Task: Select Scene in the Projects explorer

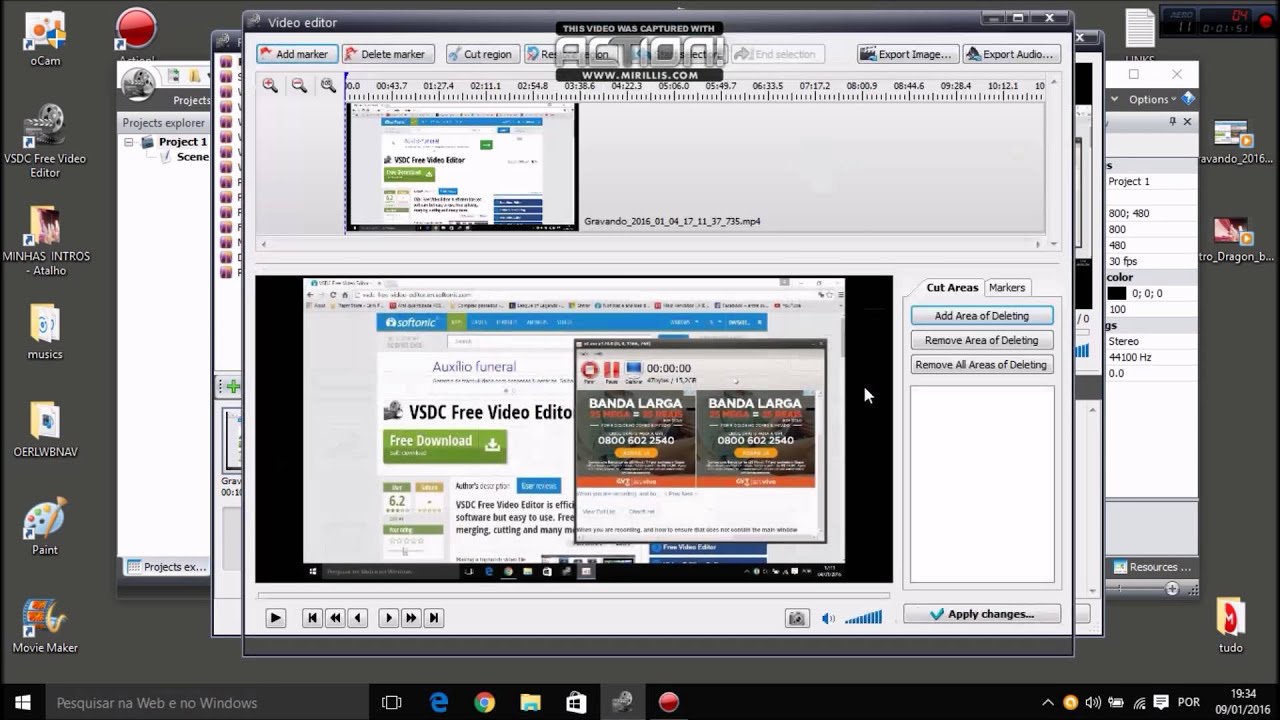Action: tap(192, 157)
